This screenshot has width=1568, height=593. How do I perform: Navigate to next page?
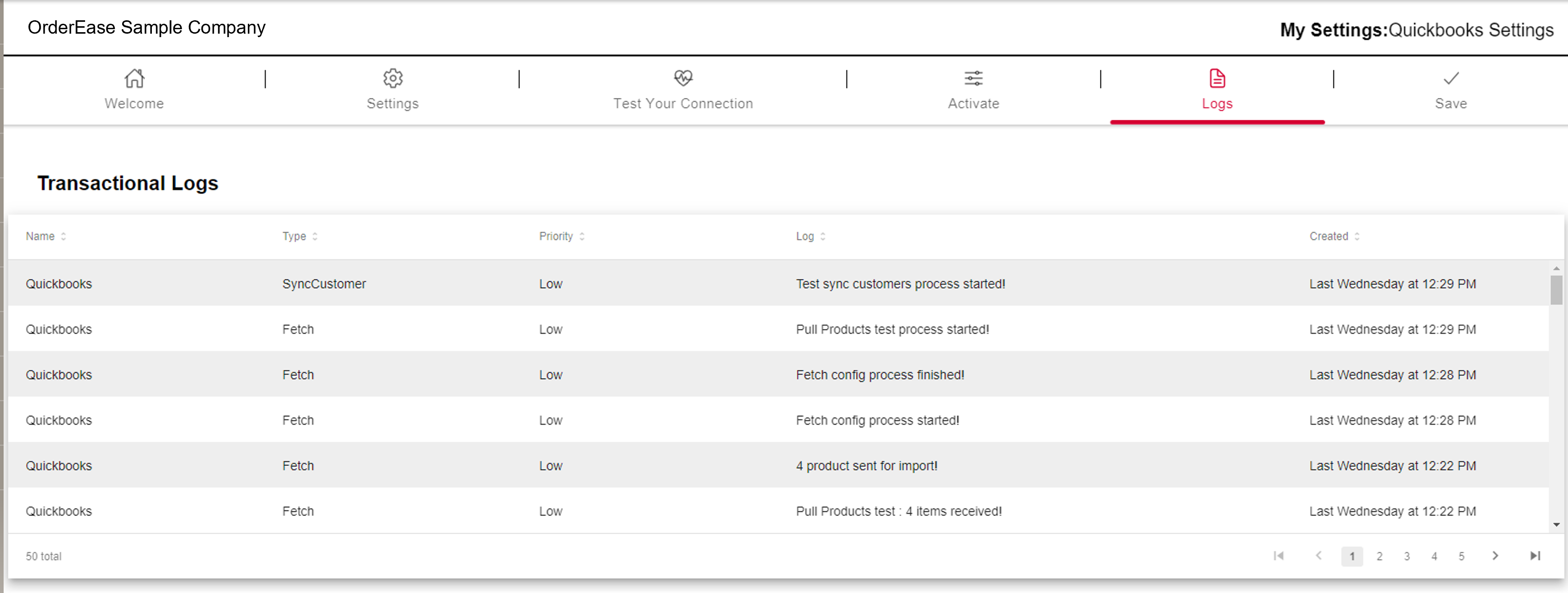click(x=1496, y=556)
